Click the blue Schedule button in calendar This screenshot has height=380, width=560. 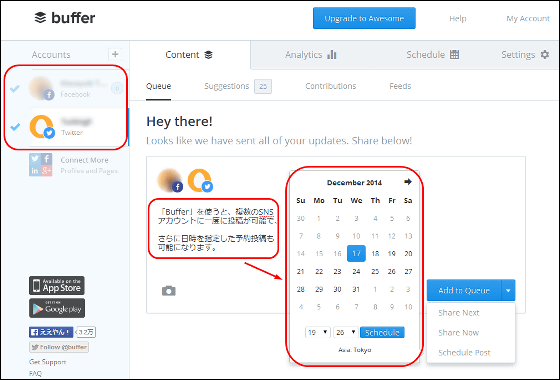382,332
